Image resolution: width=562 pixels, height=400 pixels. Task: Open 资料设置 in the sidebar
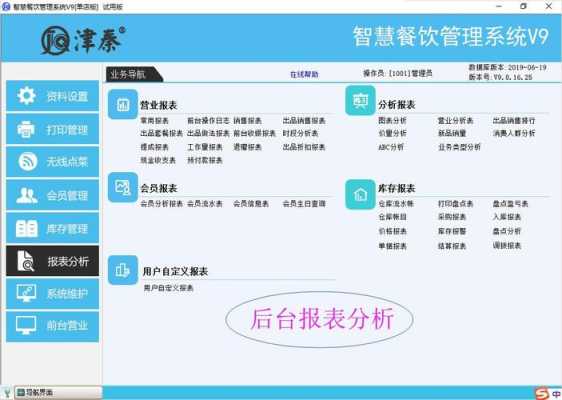pos(52,96)
